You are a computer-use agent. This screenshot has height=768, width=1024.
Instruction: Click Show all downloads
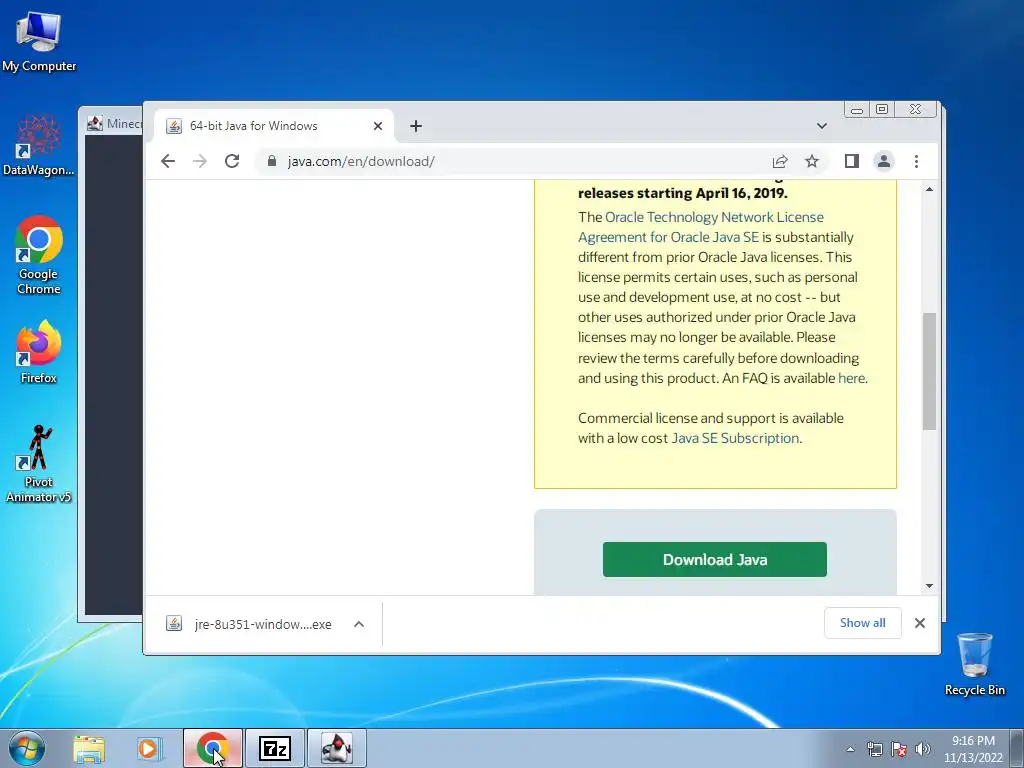coord(863,623)
